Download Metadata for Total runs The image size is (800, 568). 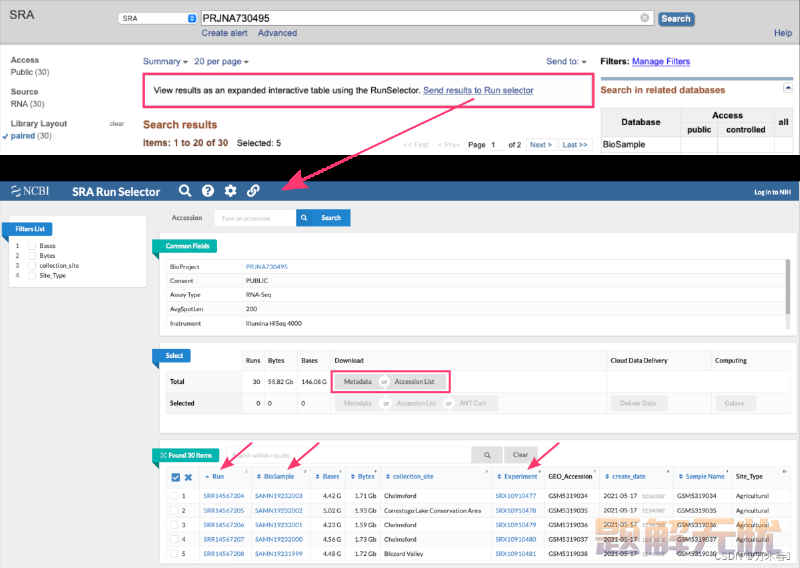(358, 382)
